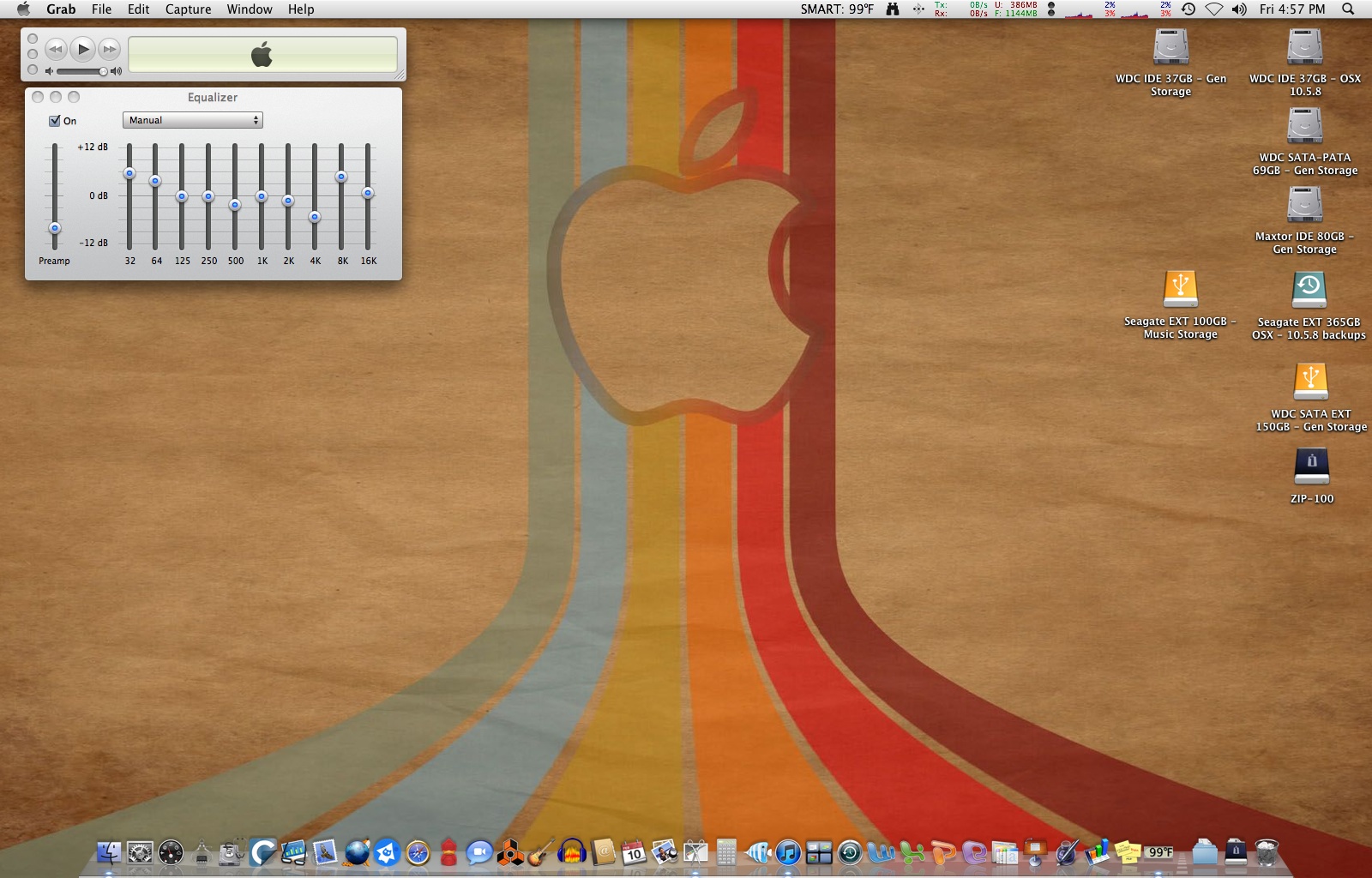Screen dimensions: 1372x878
Task: Open Spotlight search magnifier
Action: [1348, 9]
